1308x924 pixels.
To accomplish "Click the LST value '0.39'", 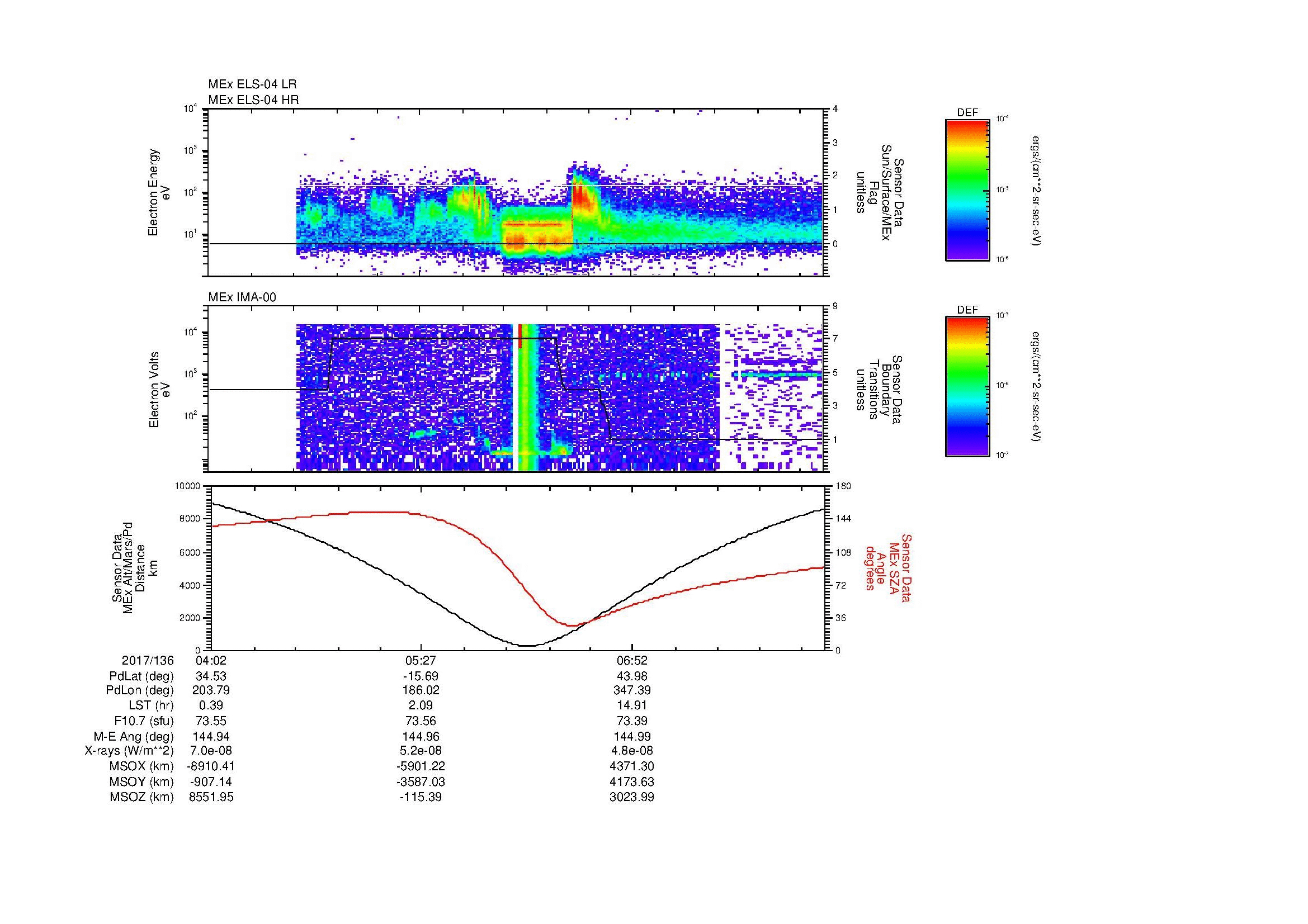I will (x=211, y=706).
